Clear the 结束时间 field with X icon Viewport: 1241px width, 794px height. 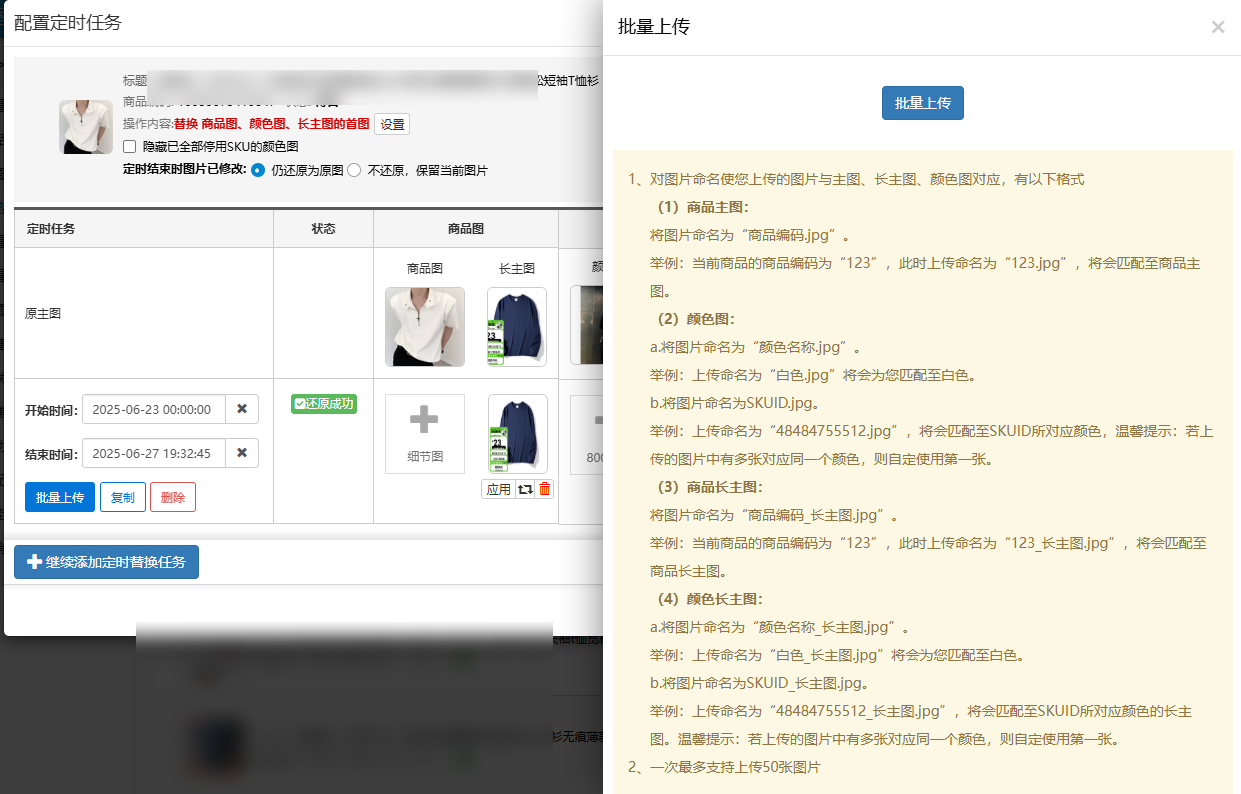coord(242,453)
